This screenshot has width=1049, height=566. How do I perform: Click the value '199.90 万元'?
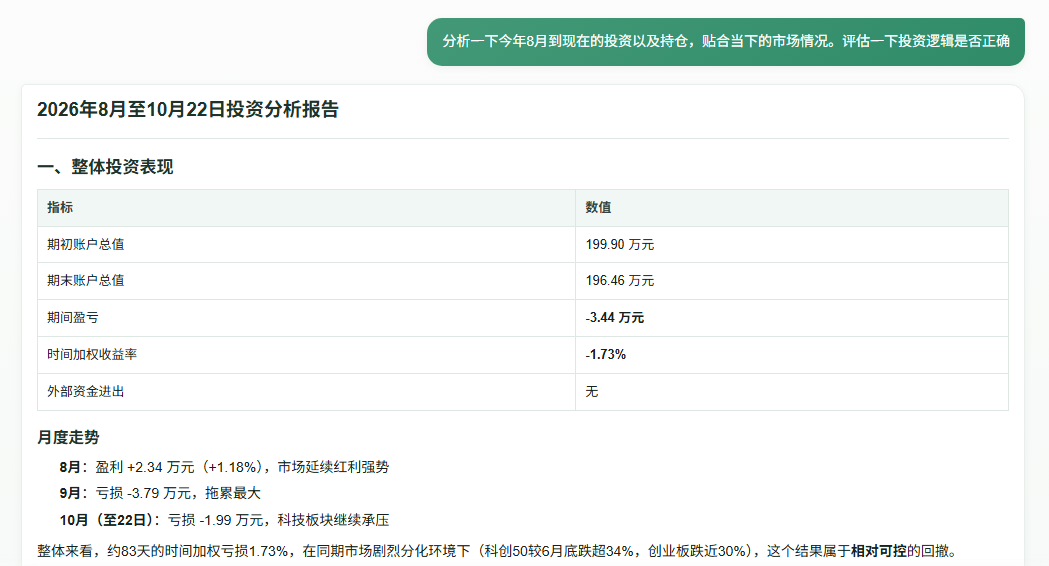click(x=619, y=244)
